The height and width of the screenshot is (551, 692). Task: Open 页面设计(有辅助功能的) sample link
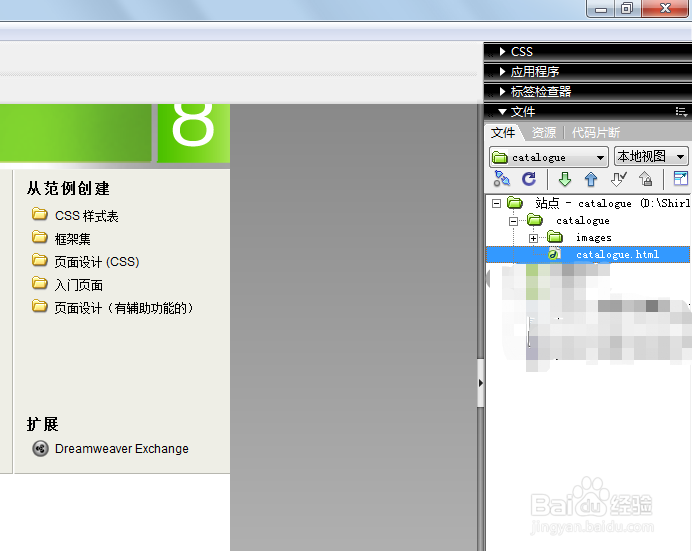(124, 308)
